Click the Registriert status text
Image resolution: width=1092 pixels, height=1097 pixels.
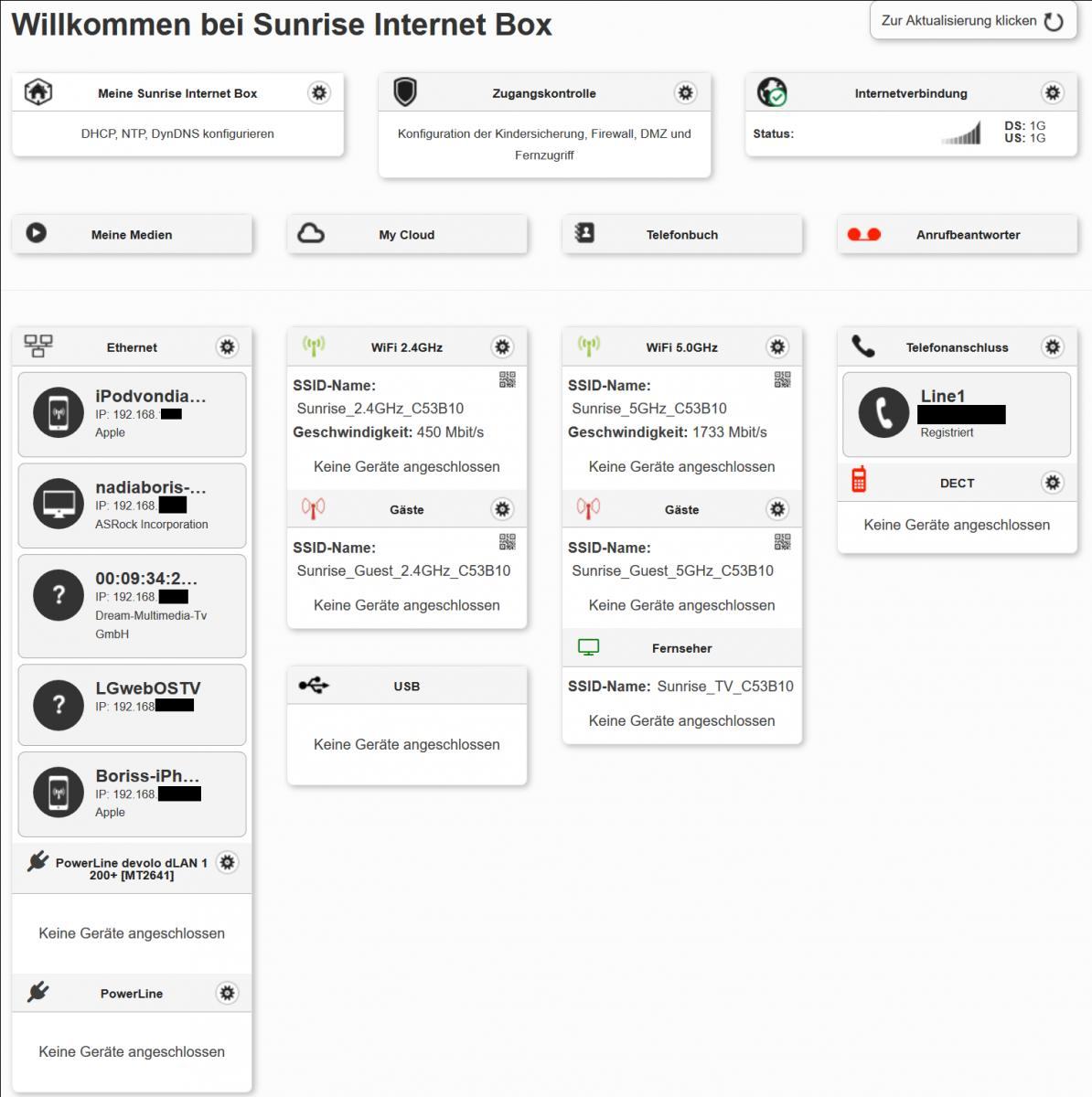tap(947, 432)
